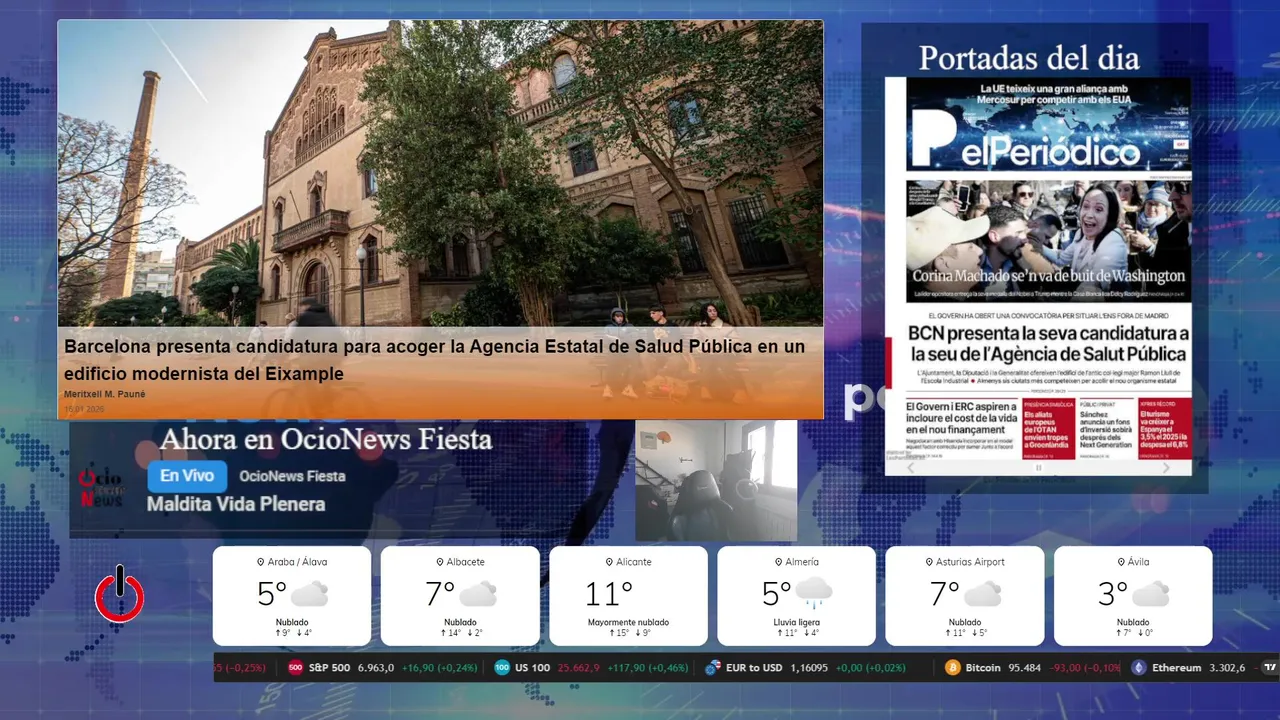Click the Alicante location pin icon

pyautogui.click(x=609, y=562)
